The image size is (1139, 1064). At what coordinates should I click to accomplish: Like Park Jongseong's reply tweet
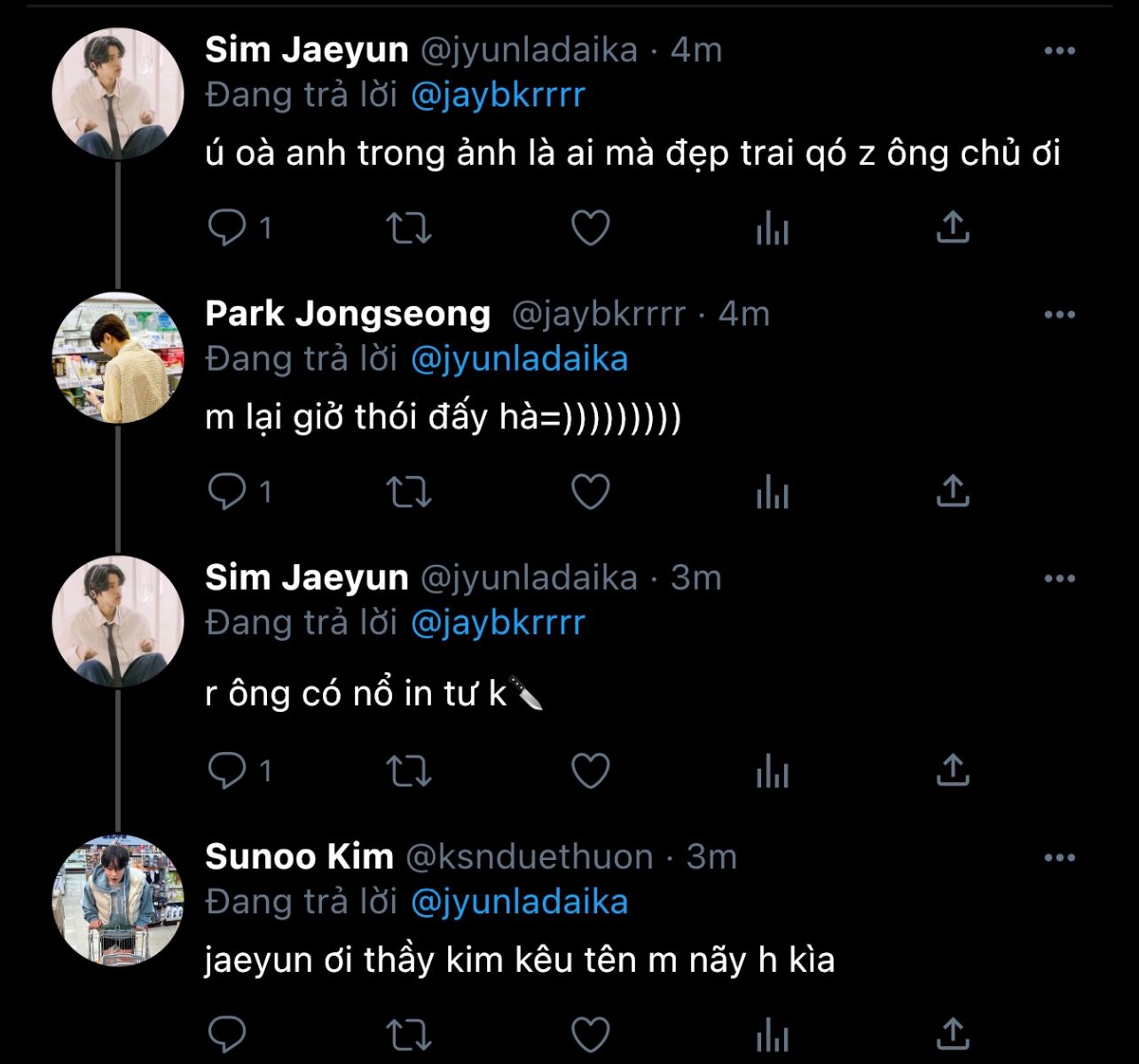pyautogui.click(x=590, y=492)
